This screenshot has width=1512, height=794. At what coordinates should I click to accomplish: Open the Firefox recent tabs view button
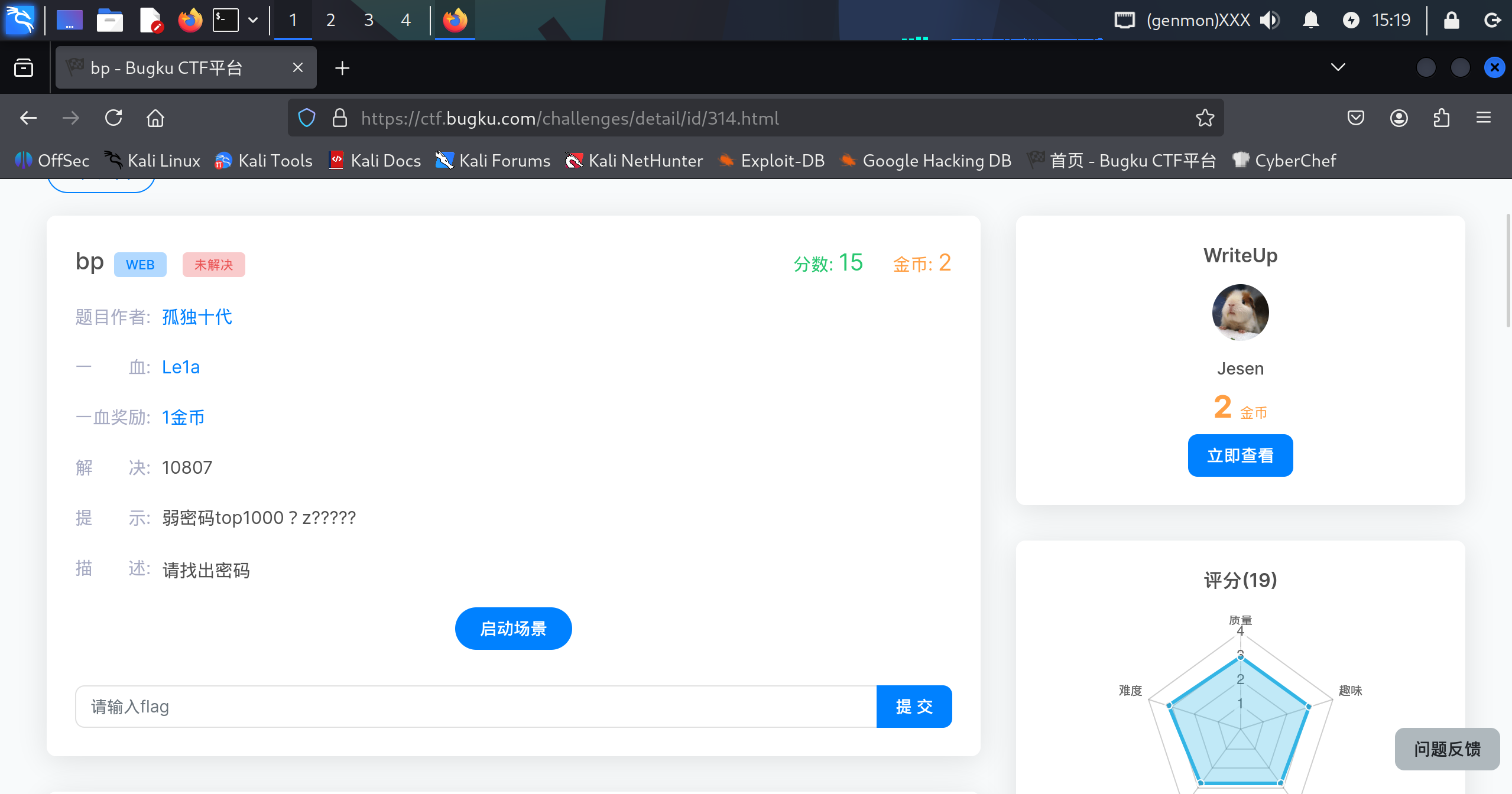pos(24,67)
